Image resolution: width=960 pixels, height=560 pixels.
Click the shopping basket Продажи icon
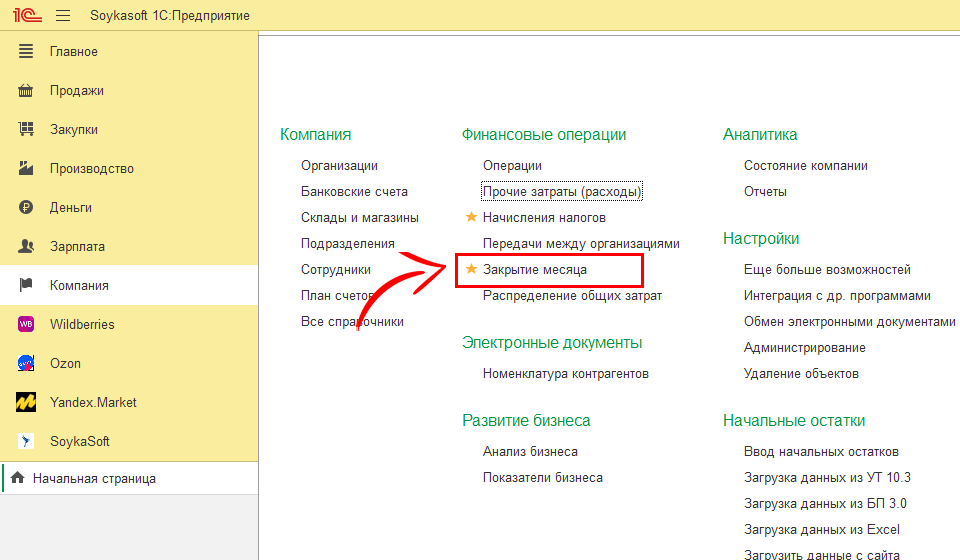point(27,91)
